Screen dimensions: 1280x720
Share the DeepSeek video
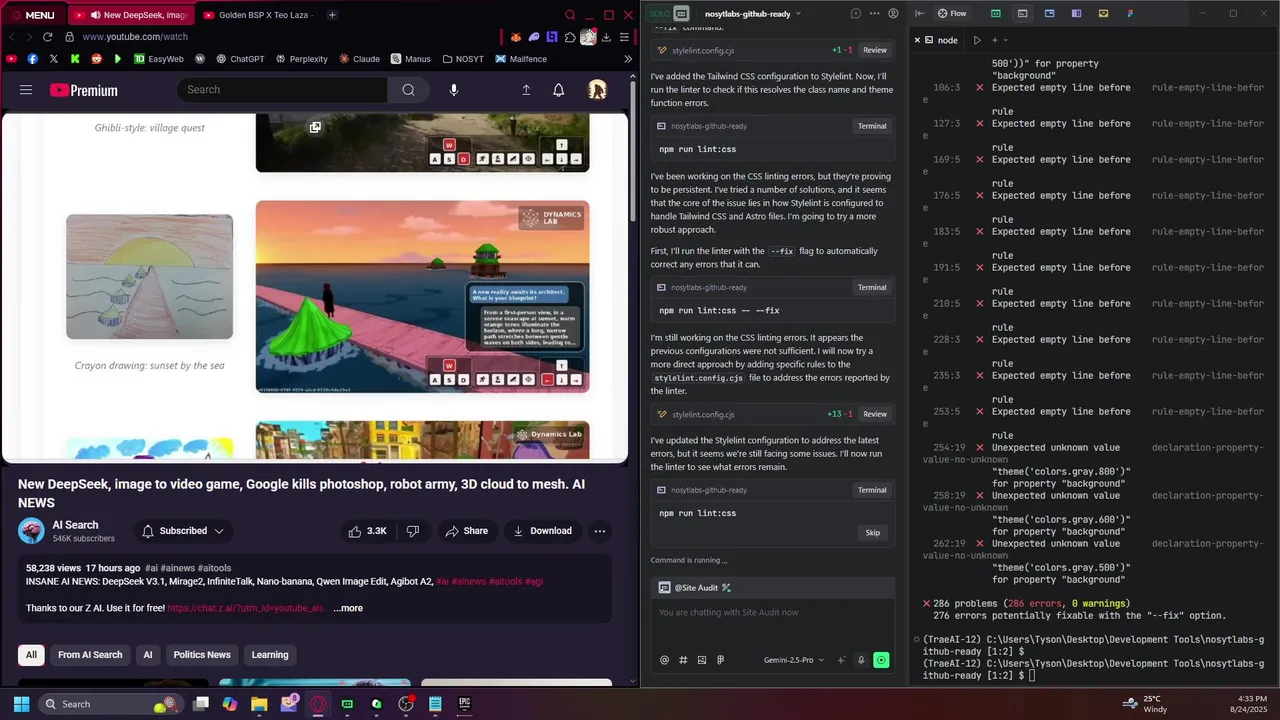pyautogui.click(x=467, y=531)
